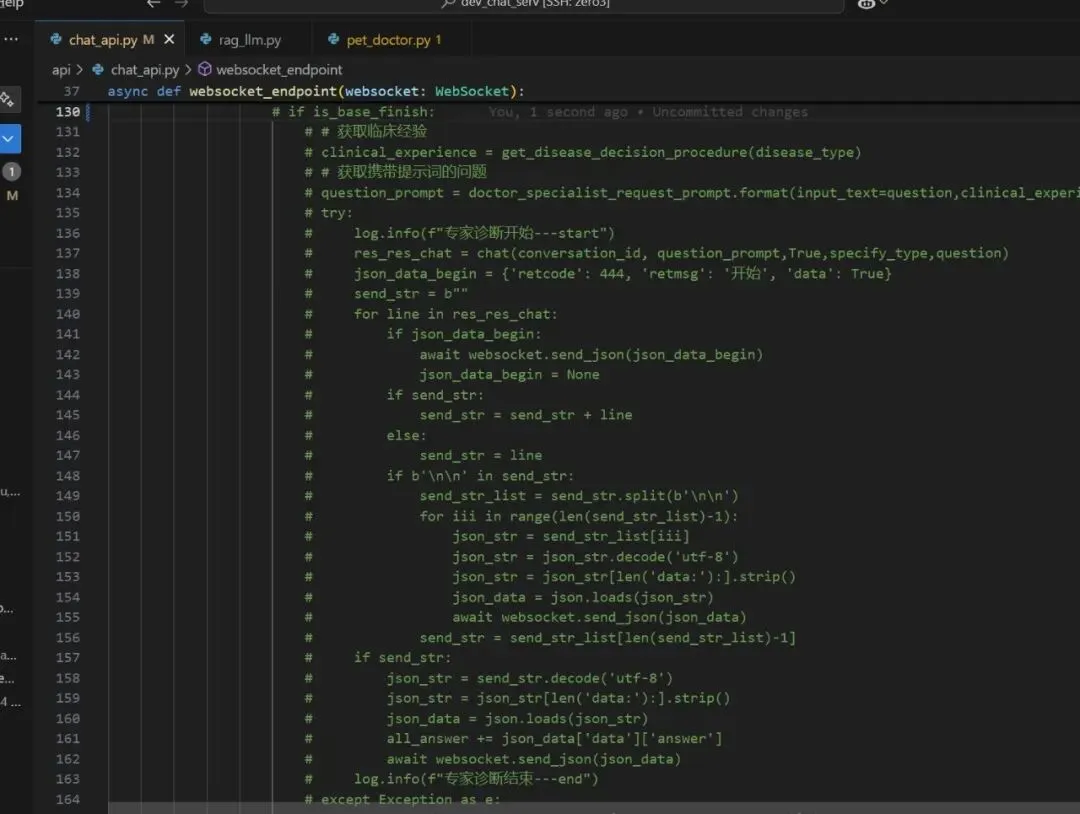The width and height of the screenshot is (1080, 814).
Task: Select line number 155
Action: coord(68,617)
